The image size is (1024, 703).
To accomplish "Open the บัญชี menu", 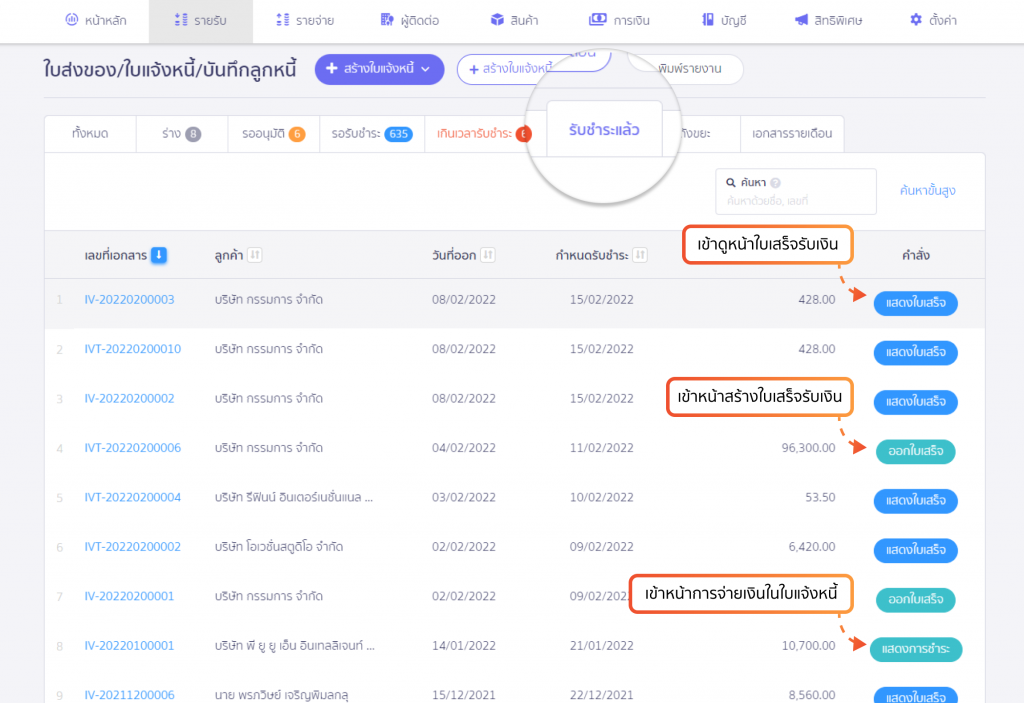I will 724,20.
